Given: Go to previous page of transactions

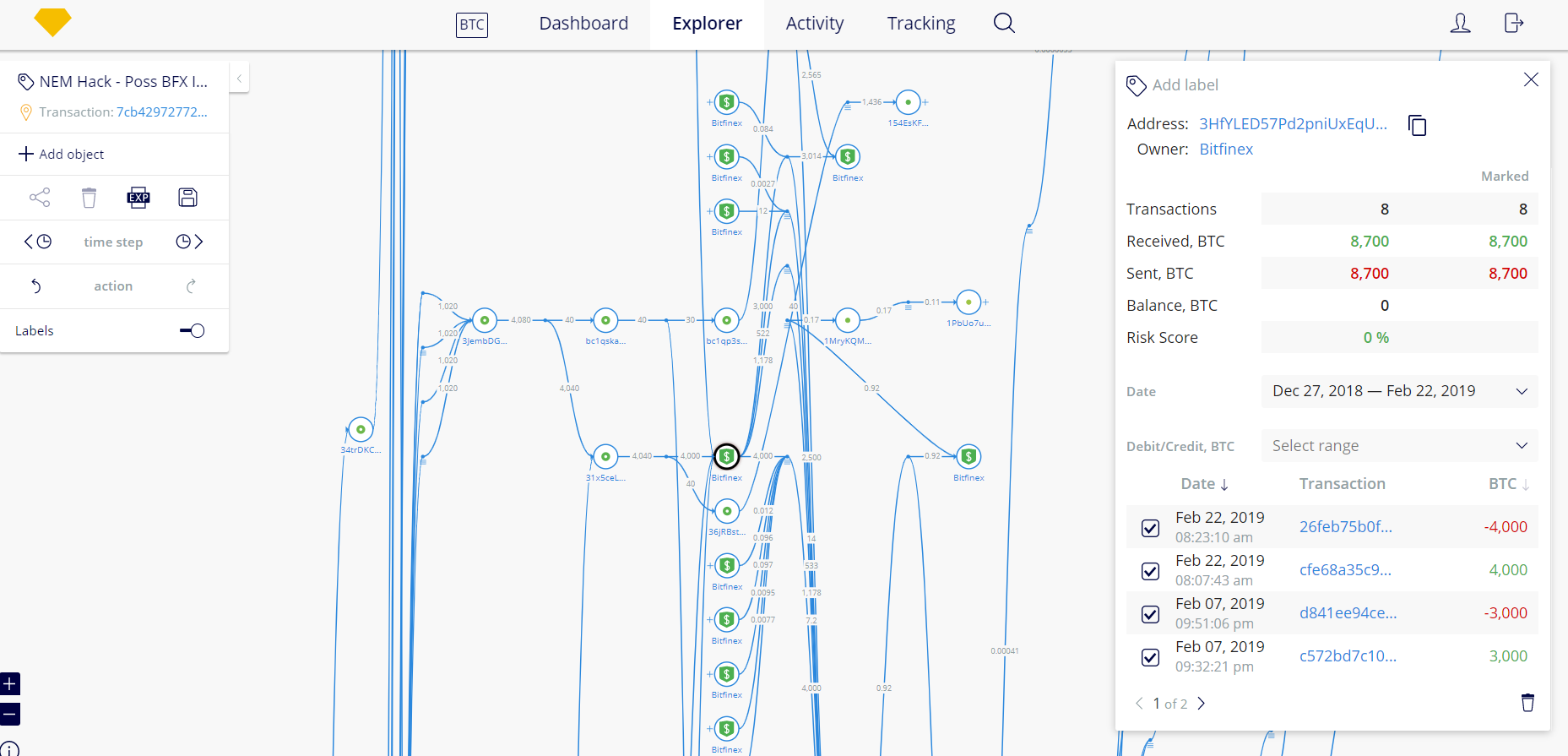Looking at the screenshot, I should pos(1139,704).
